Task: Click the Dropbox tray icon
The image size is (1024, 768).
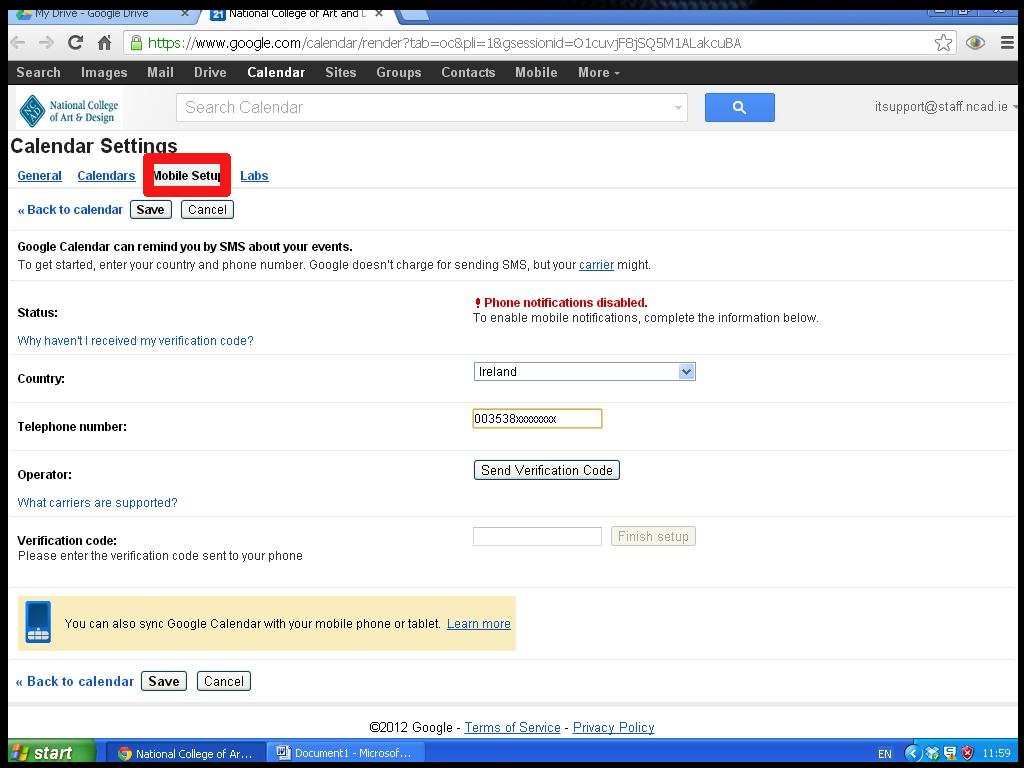Action: pos(932,754)
